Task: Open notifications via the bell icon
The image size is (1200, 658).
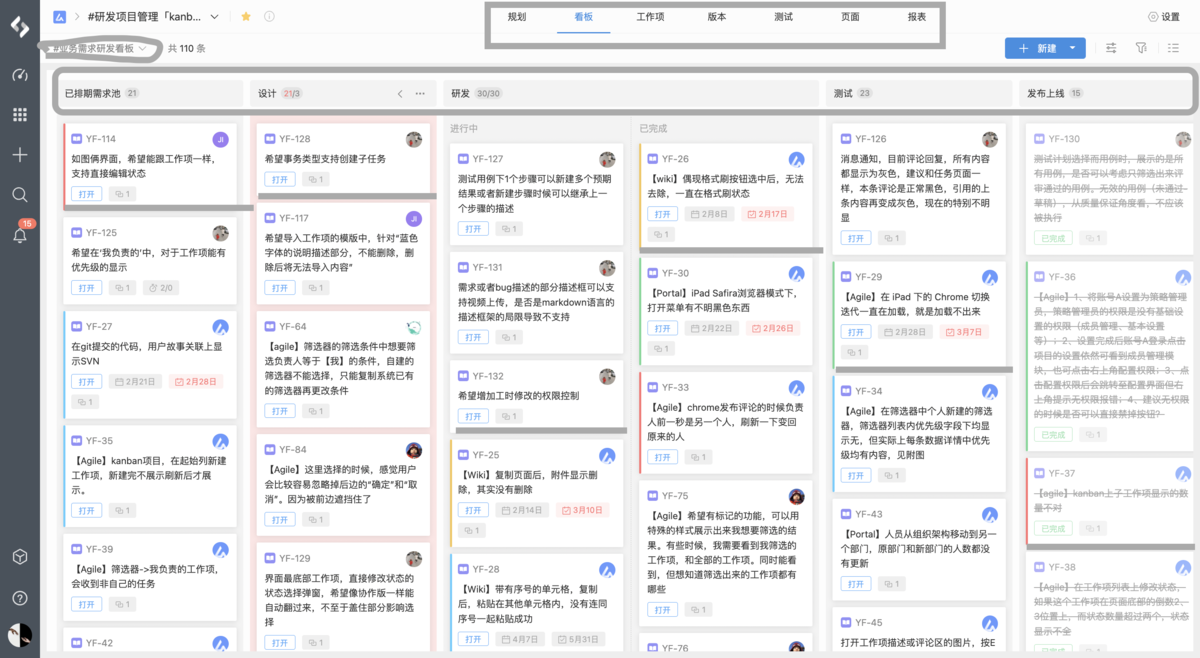Action: tap(19, 235)
